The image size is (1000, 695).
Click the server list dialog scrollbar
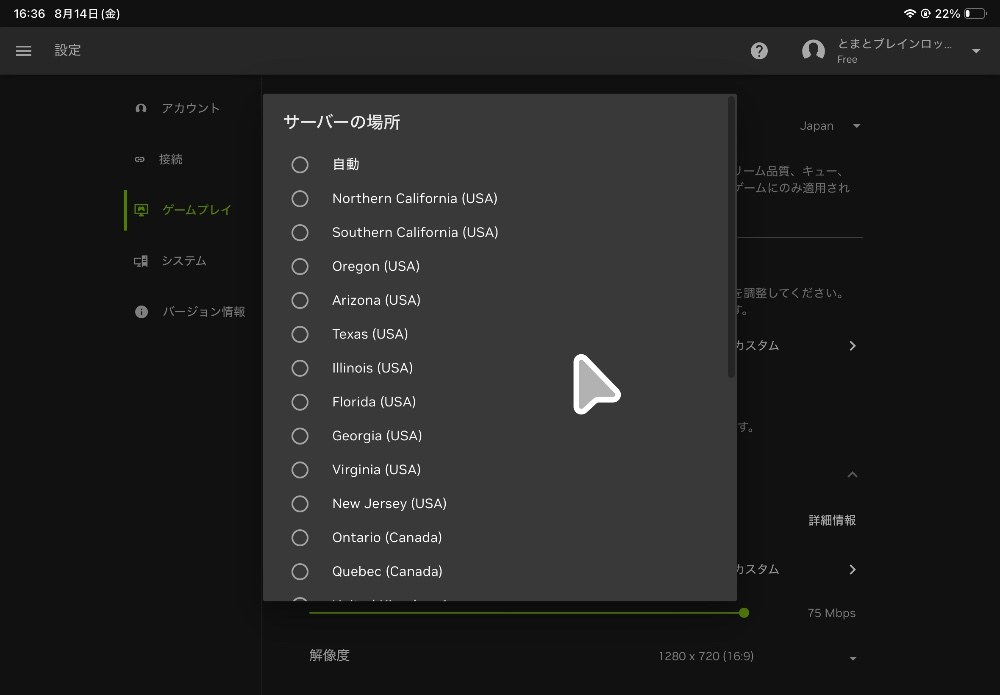732,237
